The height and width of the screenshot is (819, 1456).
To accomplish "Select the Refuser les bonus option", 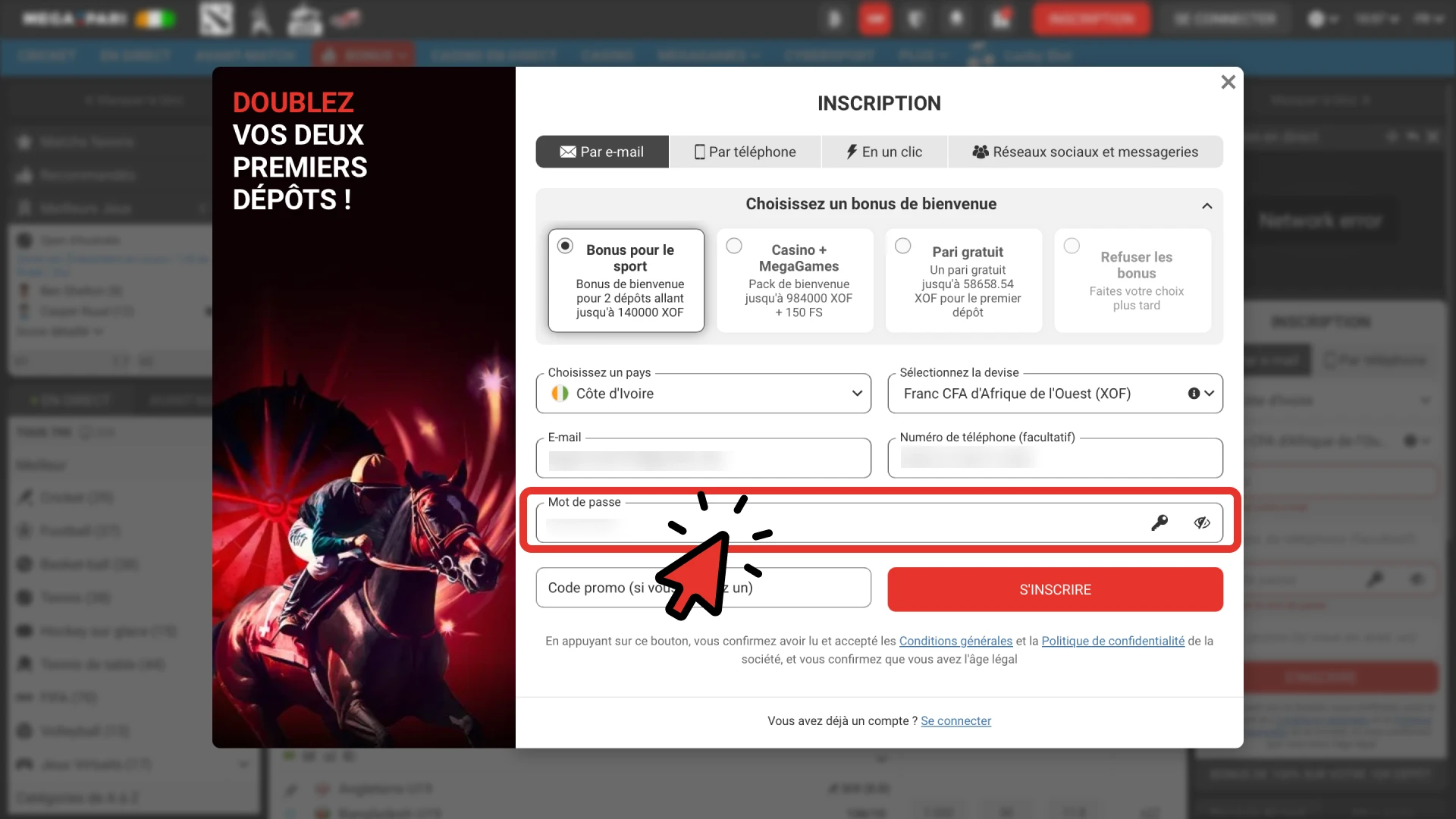I will click(x=1133, y=281).
